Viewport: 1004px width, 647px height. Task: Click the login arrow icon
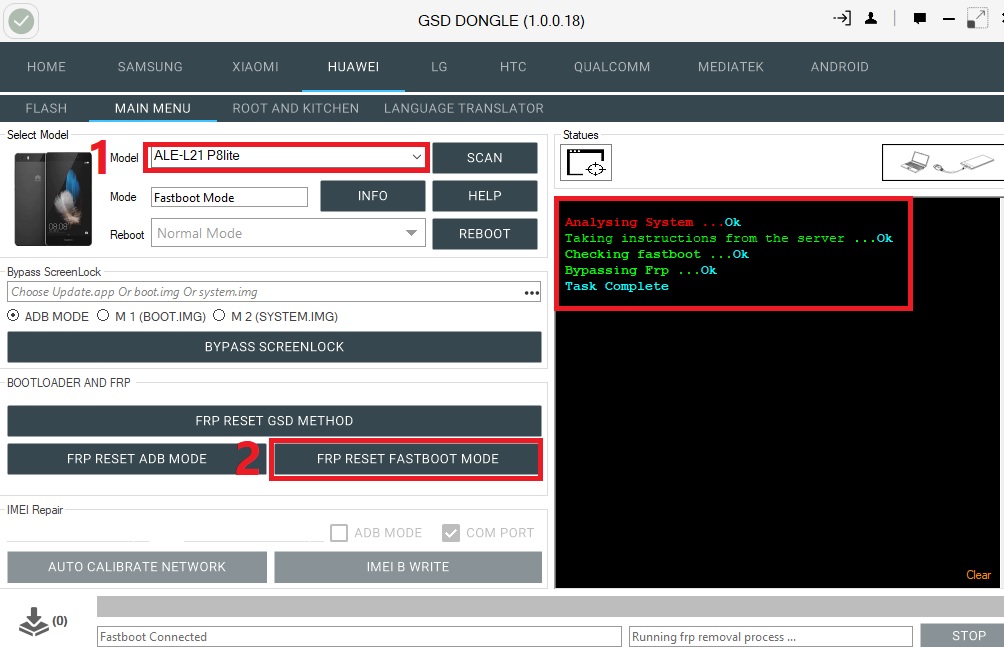[x=843, y=18]
